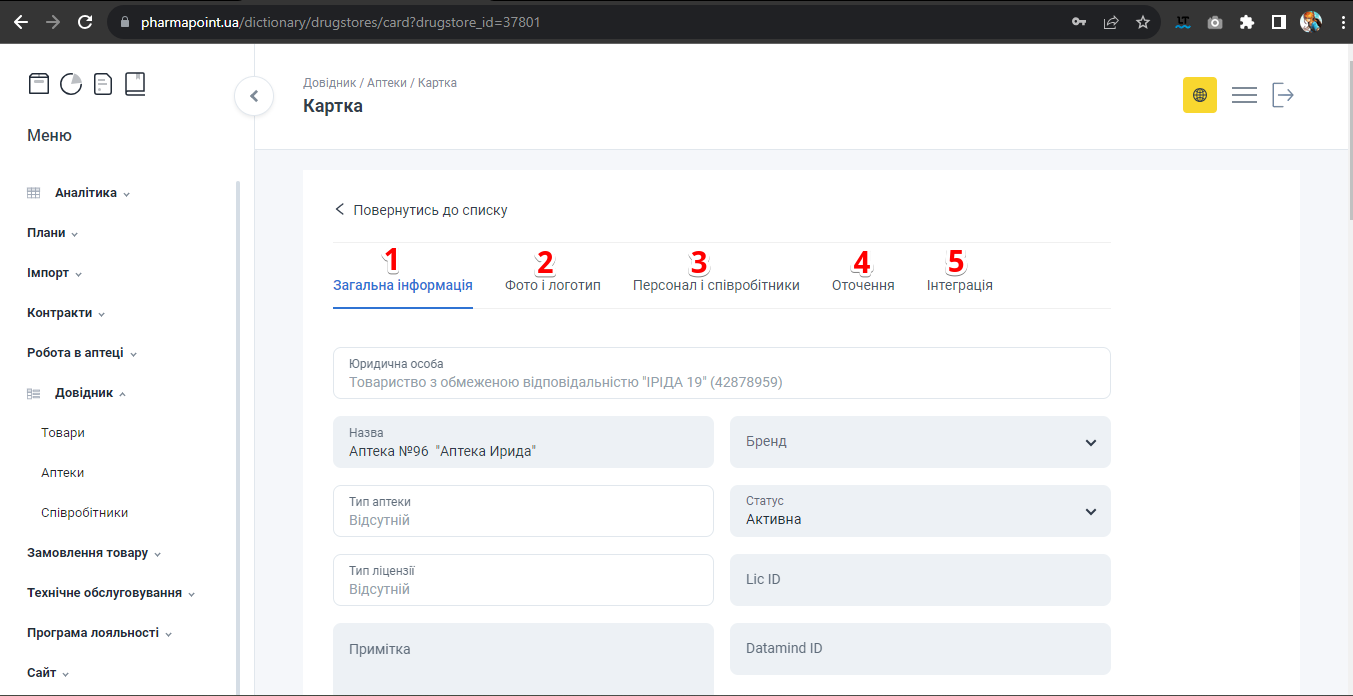Click the book icon in sidebar header
The width and height of the screenshot is (1353, 696).
click(x=135, y=84)
